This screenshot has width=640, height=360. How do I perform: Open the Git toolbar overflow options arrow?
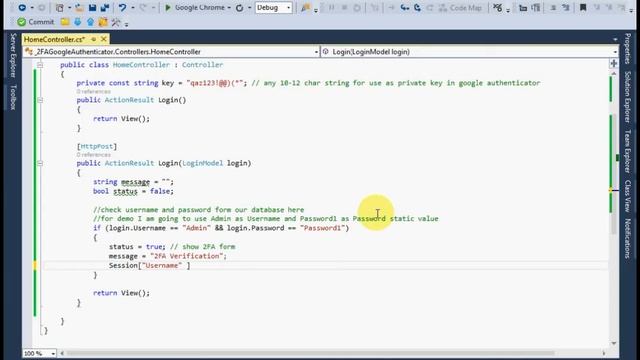(127, 24)
